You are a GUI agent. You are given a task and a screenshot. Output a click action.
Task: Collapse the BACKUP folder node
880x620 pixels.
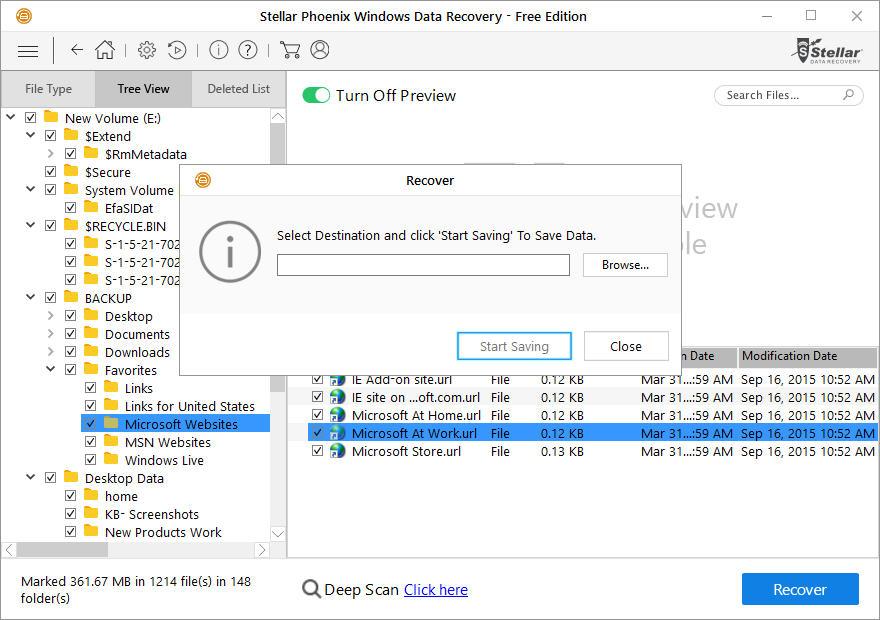(30, 297)
